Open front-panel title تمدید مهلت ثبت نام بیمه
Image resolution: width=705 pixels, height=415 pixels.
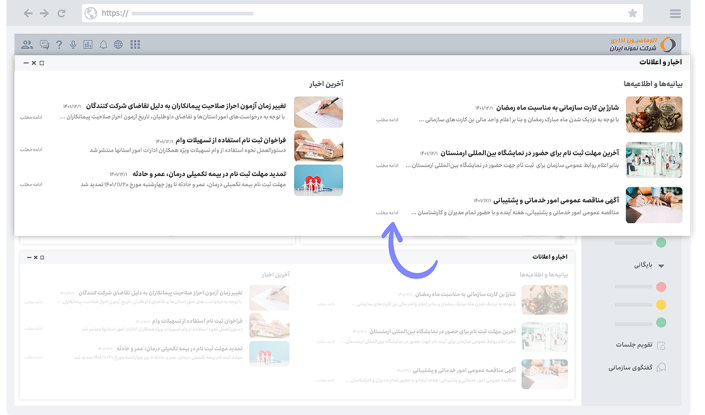coord(209,174)
